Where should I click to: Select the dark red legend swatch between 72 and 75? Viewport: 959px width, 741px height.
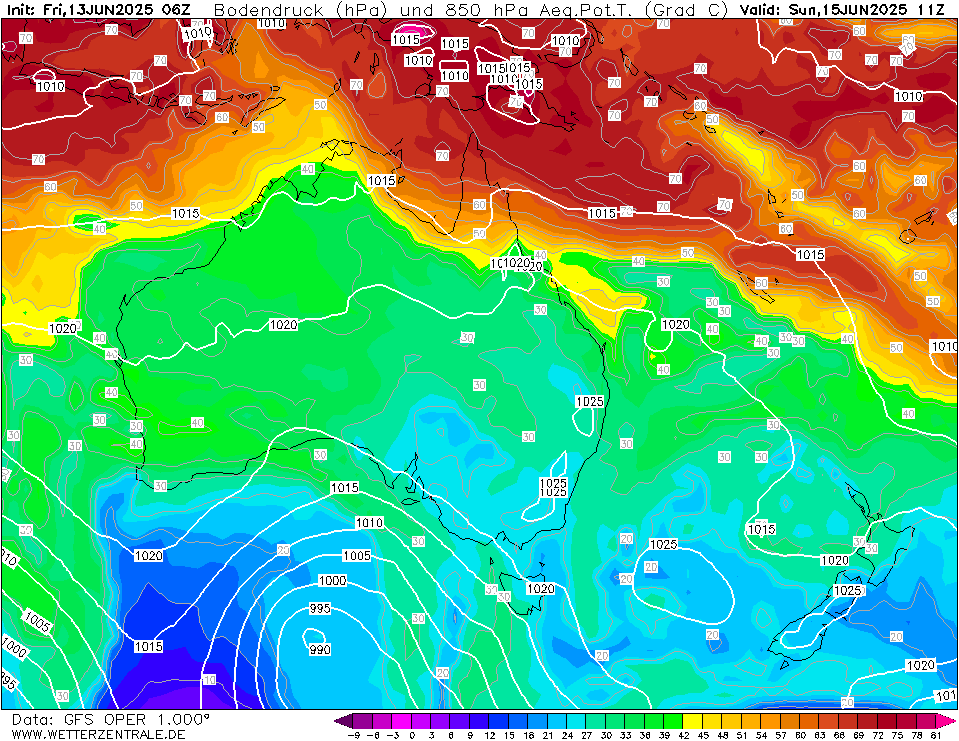(x=887, y=721)
